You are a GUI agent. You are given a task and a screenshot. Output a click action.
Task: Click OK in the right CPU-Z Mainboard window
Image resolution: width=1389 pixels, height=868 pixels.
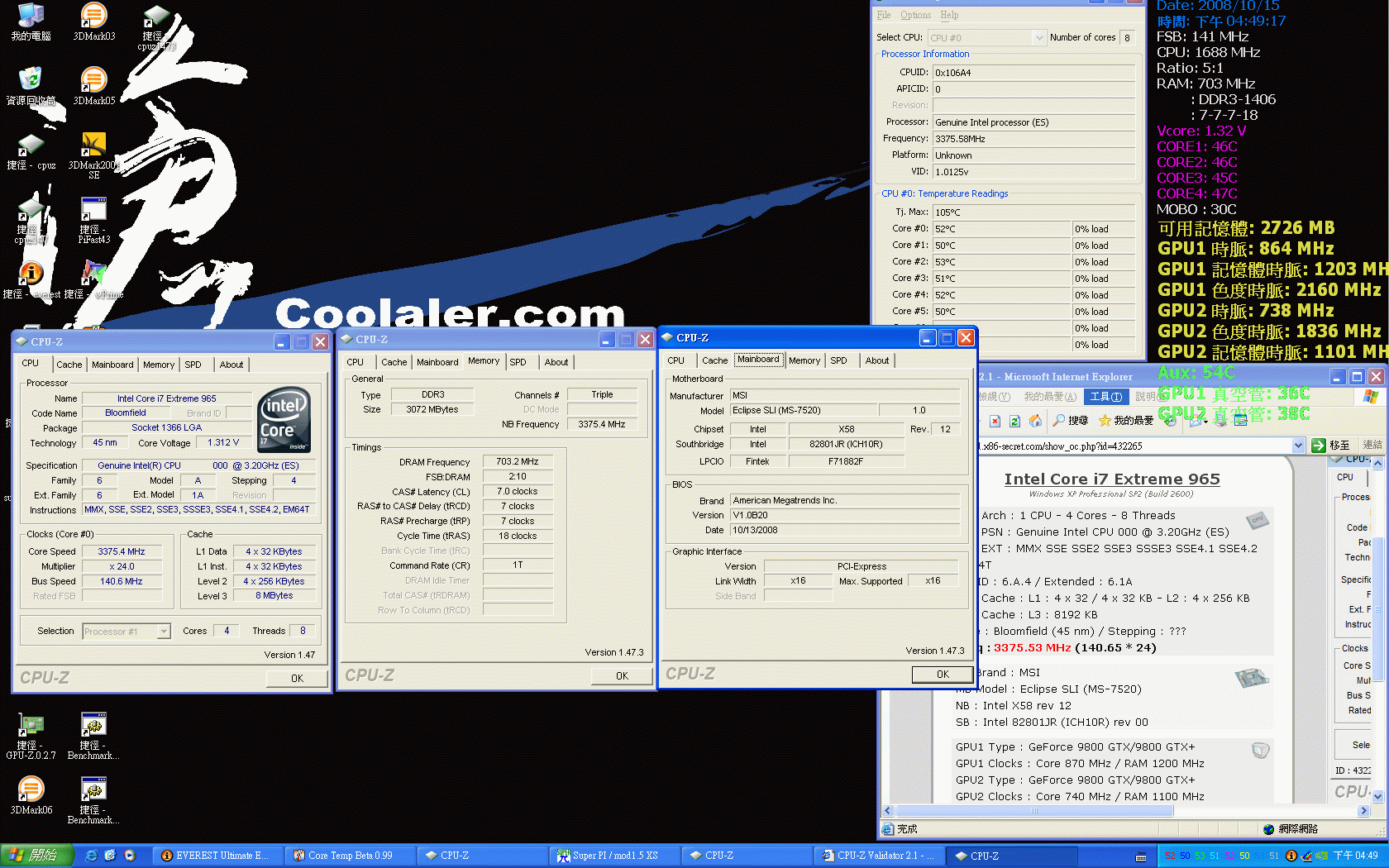943,675
